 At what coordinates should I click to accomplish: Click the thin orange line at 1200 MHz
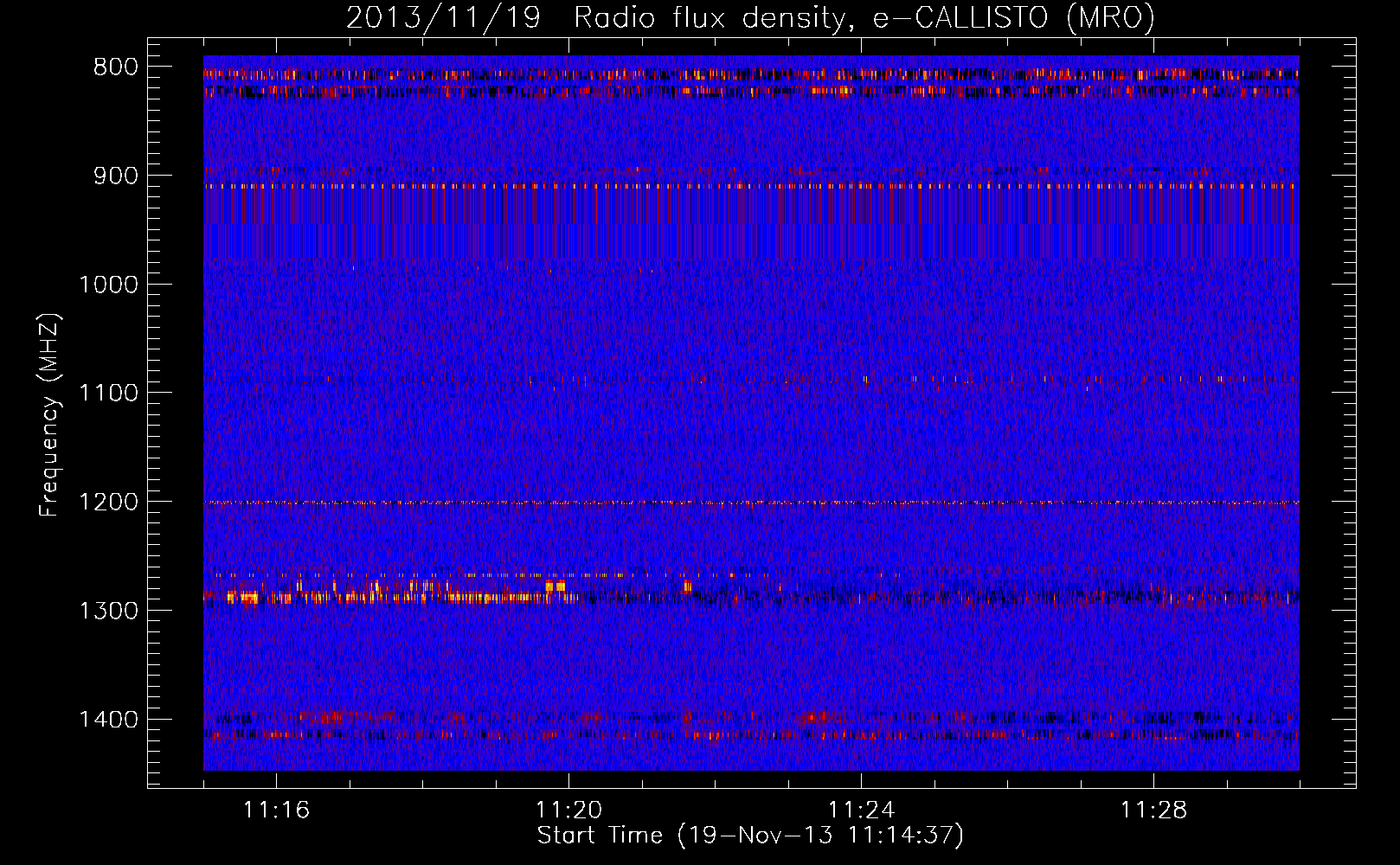click(x=751, y=503)
